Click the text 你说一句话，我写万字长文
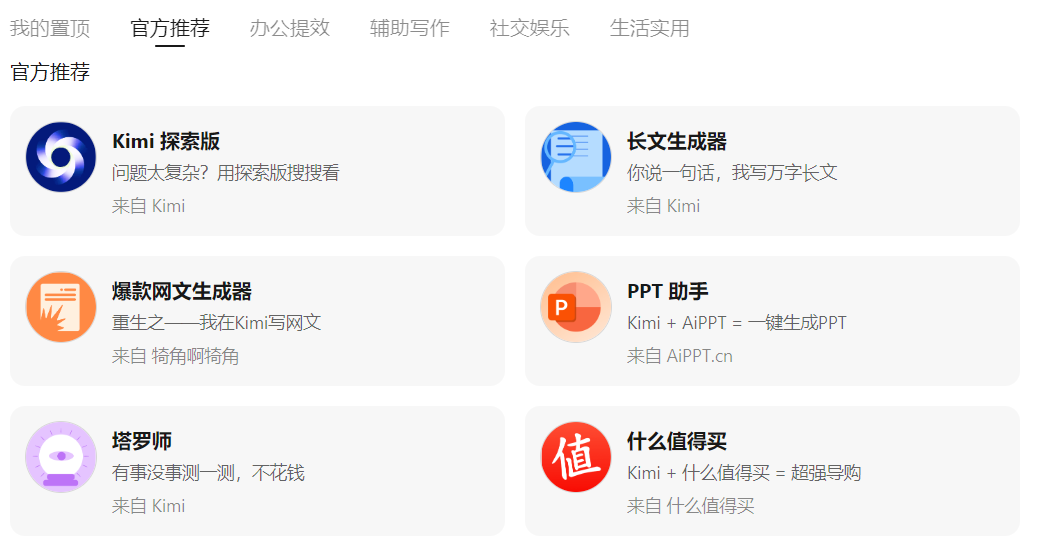This screenshot has height=545, width=1037. tap(732, 173)
